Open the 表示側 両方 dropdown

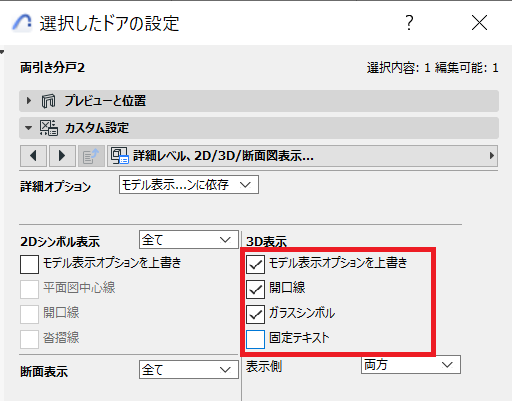(x=411, y=365)
